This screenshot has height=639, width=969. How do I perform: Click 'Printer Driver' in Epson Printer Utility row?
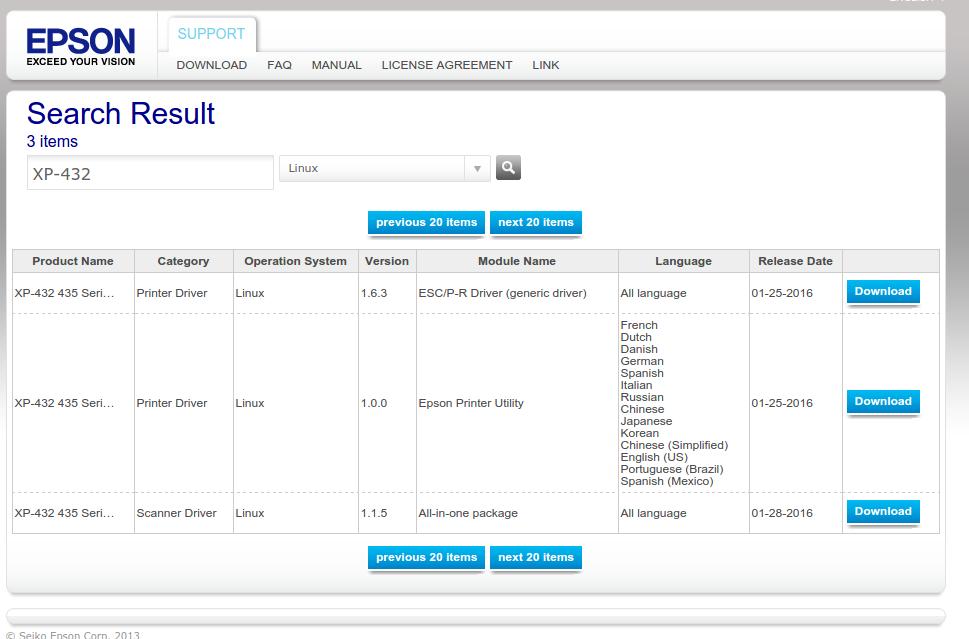tap(172, 404)
